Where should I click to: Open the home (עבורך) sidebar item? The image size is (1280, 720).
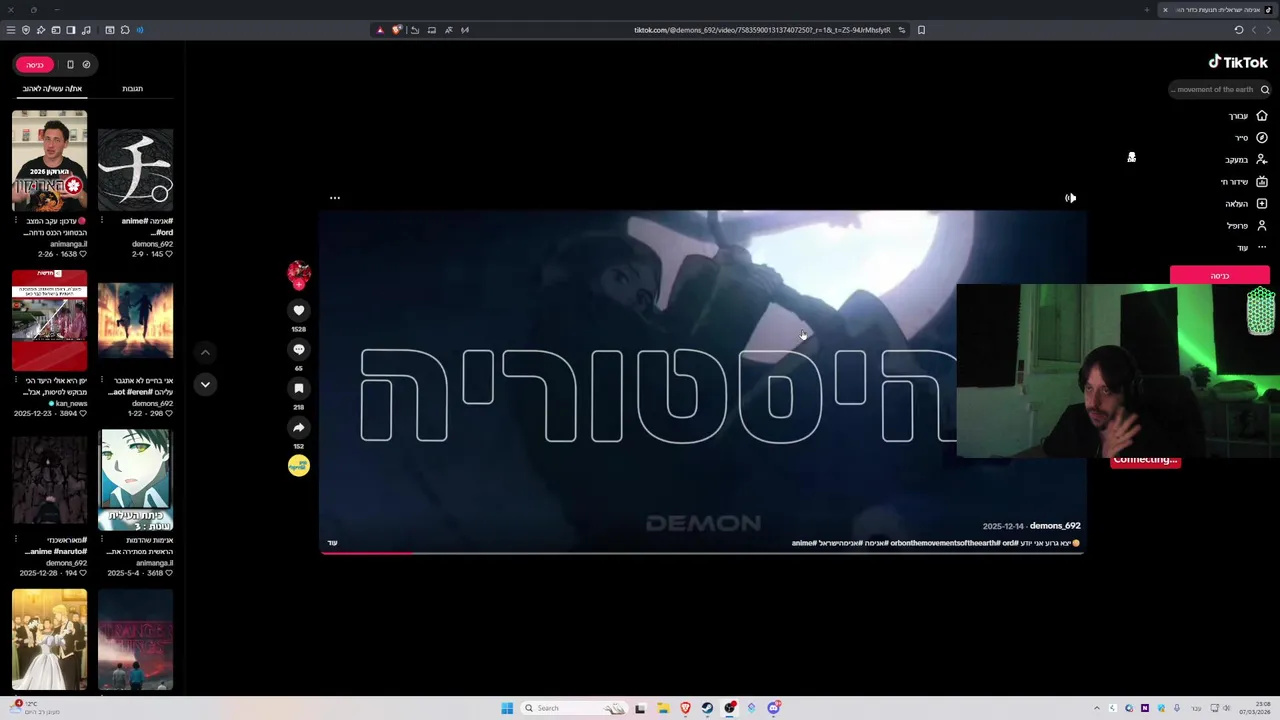click(1248, 116)
